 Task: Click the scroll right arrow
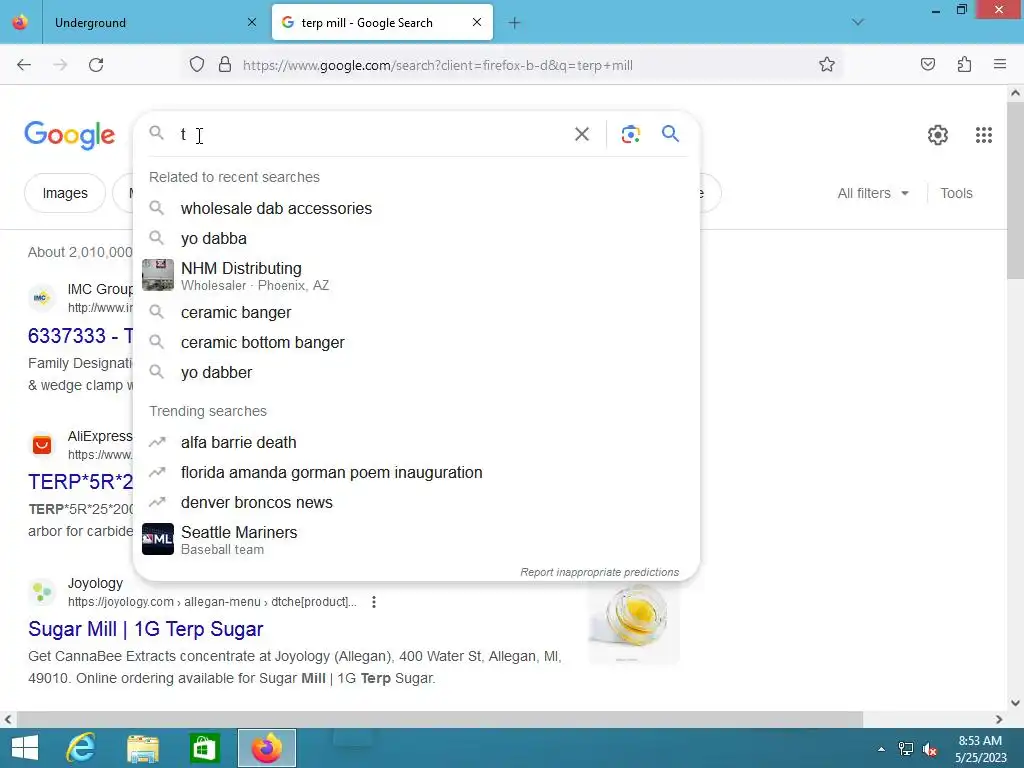pos(999,719)
